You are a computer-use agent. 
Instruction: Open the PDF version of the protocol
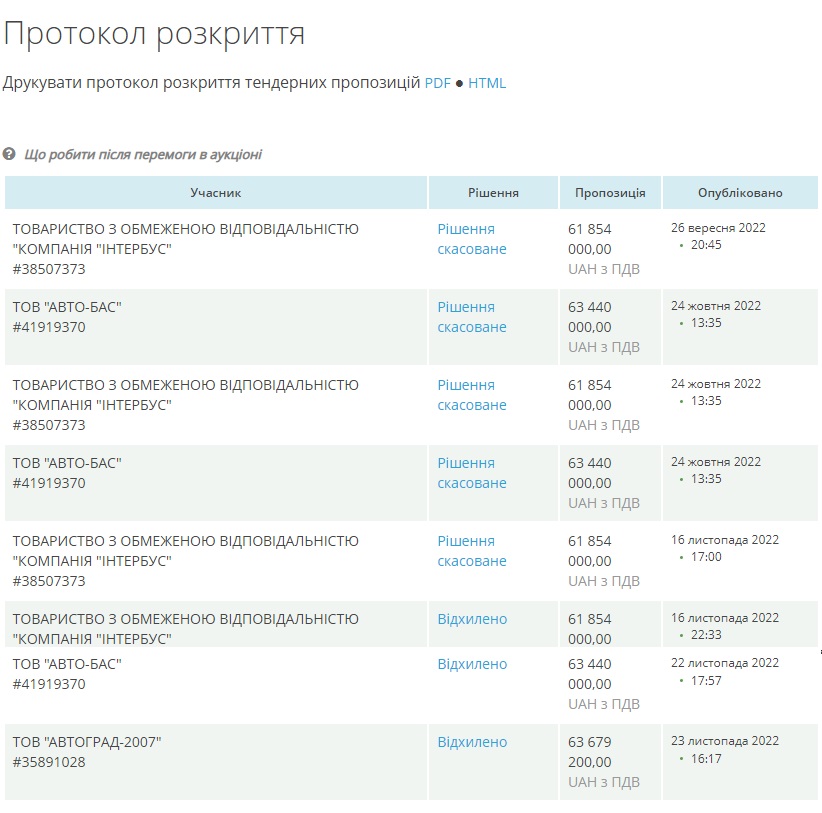(438, 83)
